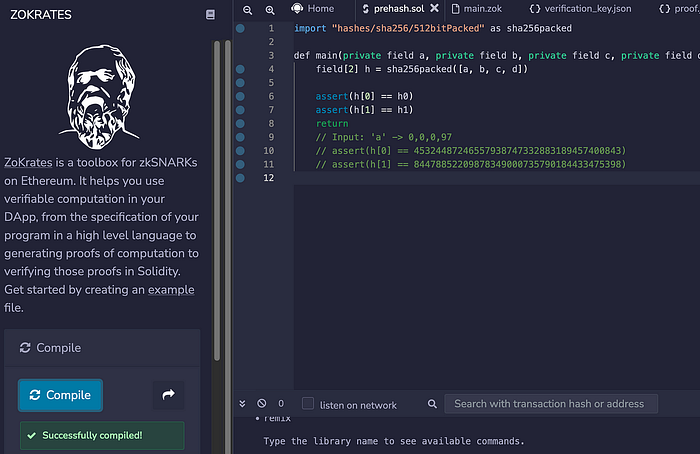Screen dimensions: 700x454
Task: Open the verification_key.json tab
Action: pos(581,8)
